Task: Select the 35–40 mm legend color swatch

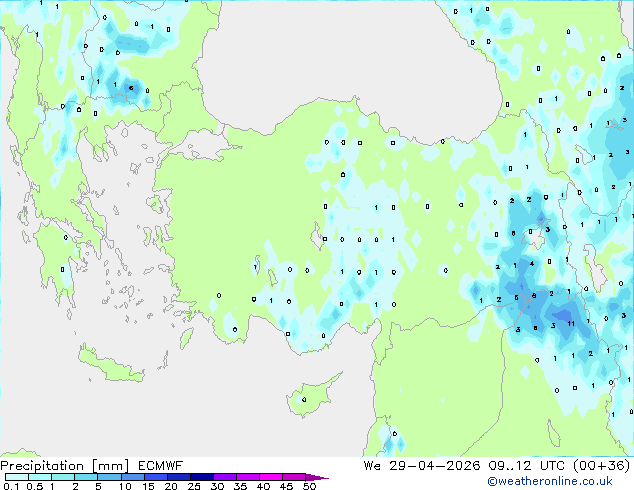Action: [x=248, y=477]
